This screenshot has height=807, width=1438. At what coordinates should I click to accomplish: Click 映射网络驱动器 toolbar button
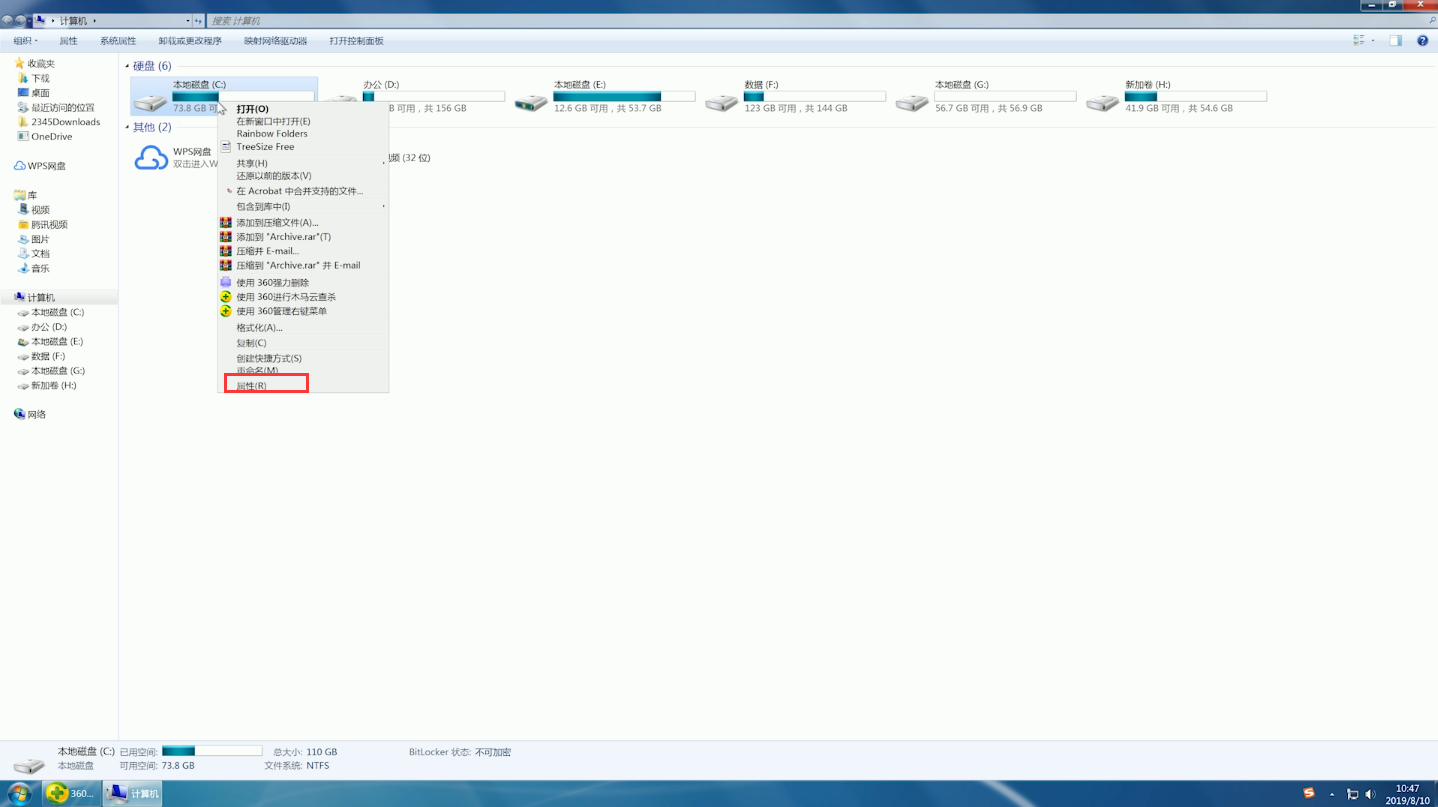click(x=276, y=41)
